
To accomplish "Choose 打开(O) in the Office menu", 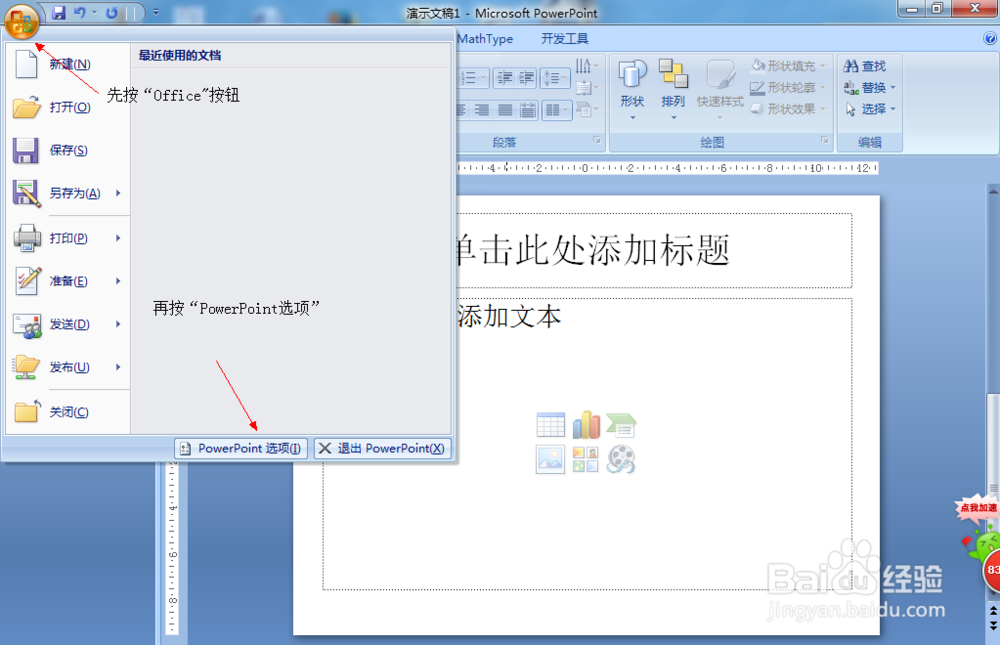I will click(x=67, y=107).
